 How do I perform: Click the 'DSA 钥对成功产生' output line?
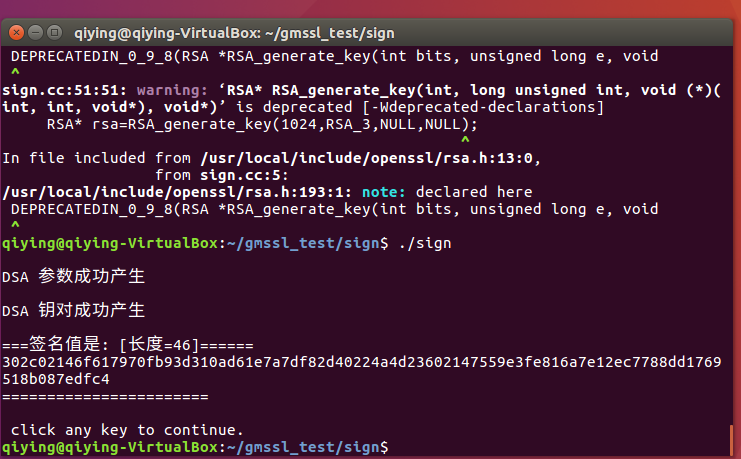click(x=74, y=310)
